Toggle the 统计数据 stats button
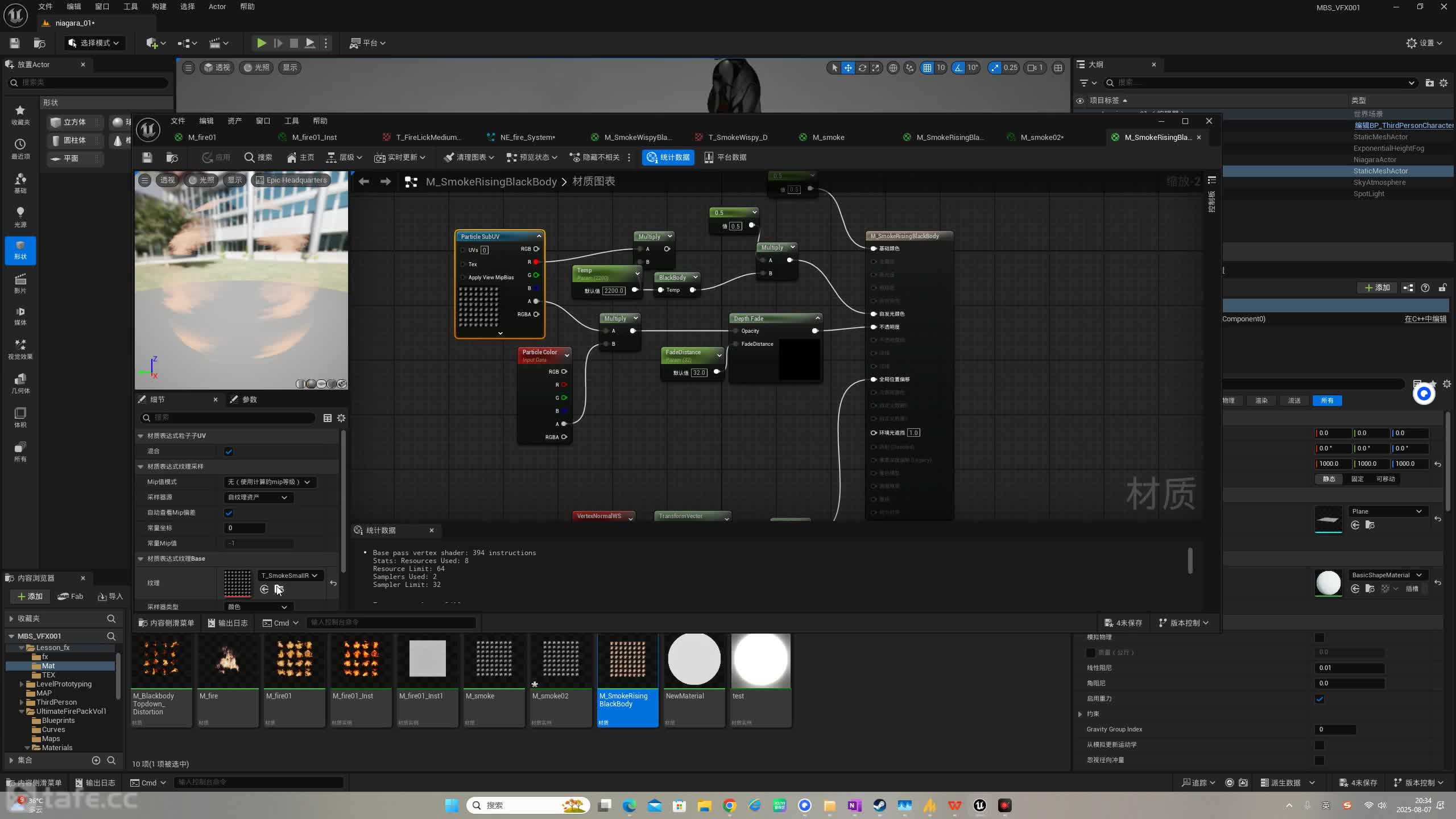This screenshot has height=819, width=1456. click(x=668, y=158)
